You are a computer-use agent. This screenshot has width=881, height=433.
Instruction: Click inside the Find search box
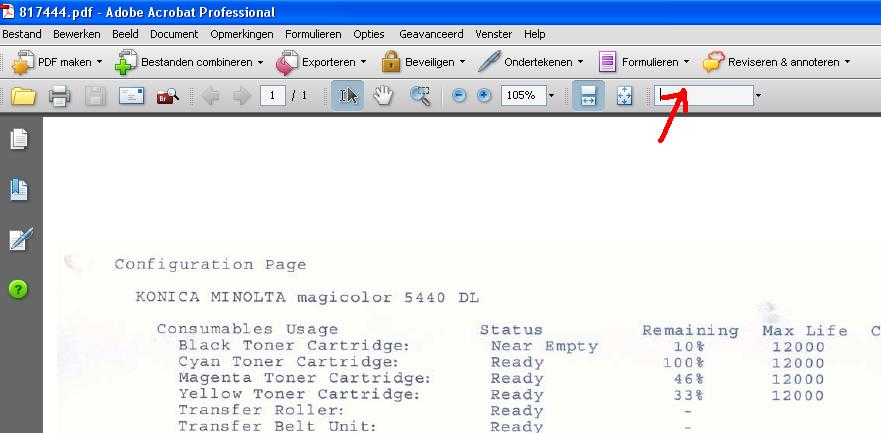703,95
